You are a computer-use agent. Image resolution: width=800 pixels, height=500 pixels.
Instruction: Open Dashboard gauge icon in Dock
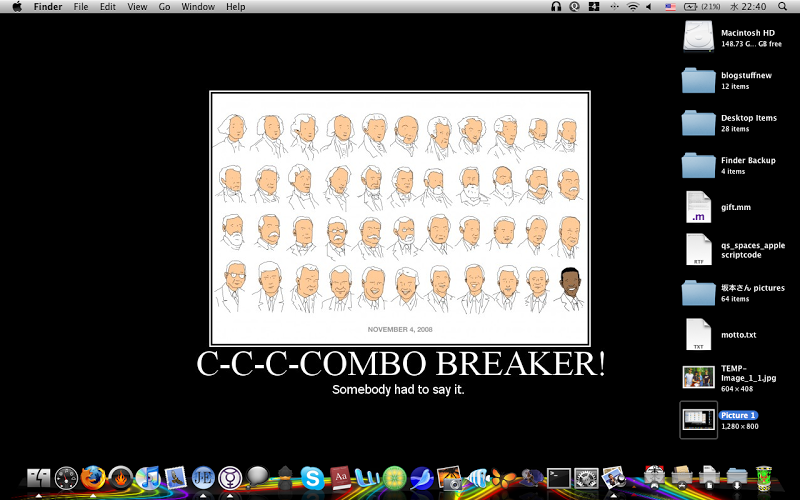click(x=66, y=479)
